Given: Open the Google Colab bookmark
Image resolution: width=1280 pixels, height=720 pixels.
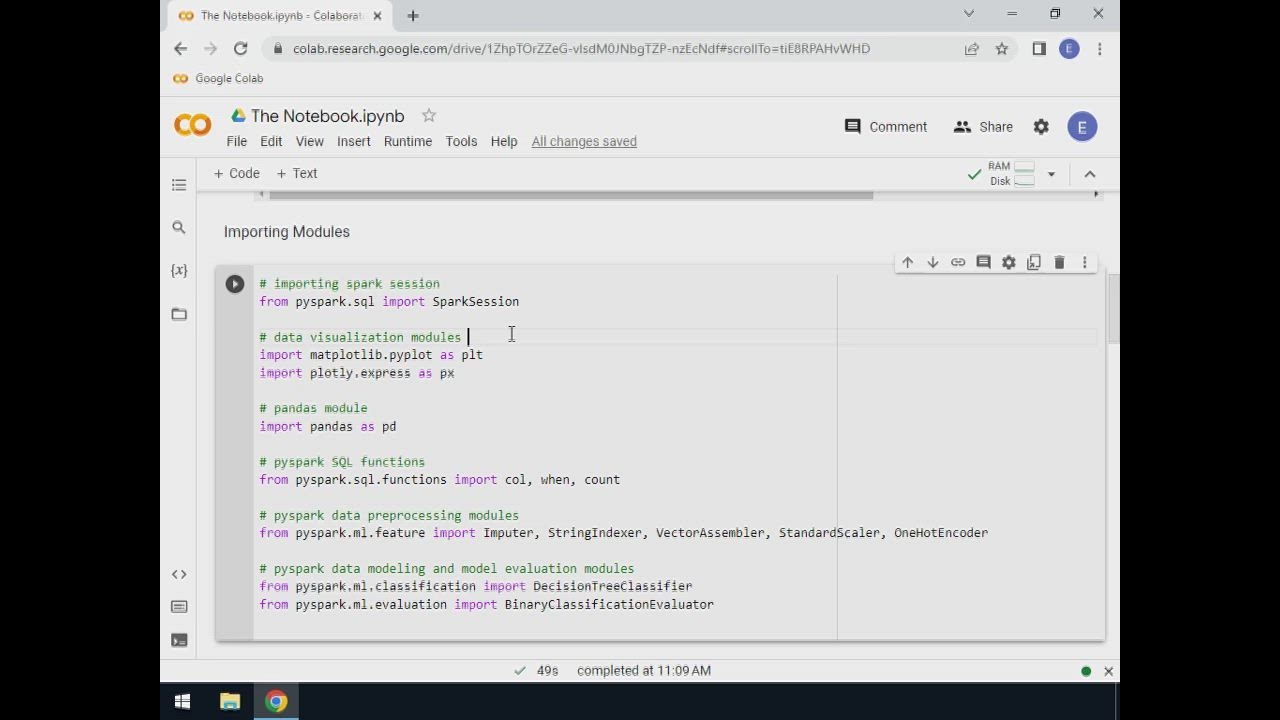Looking at the screenshot, I should (x=218, y=78).
